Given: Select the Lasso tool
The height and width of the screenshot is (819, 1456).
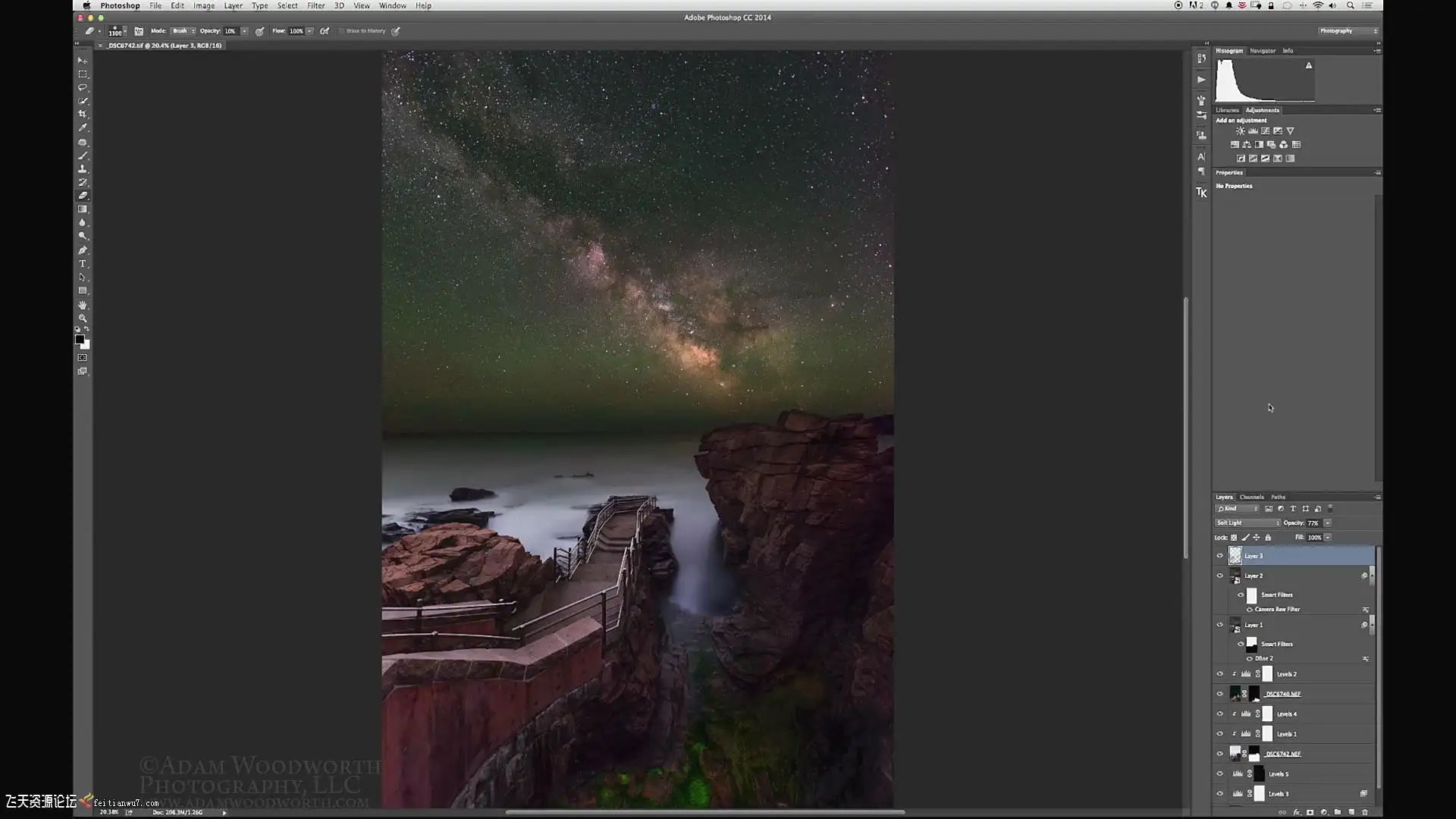Looking at the screenshot, I should [83, 88].
